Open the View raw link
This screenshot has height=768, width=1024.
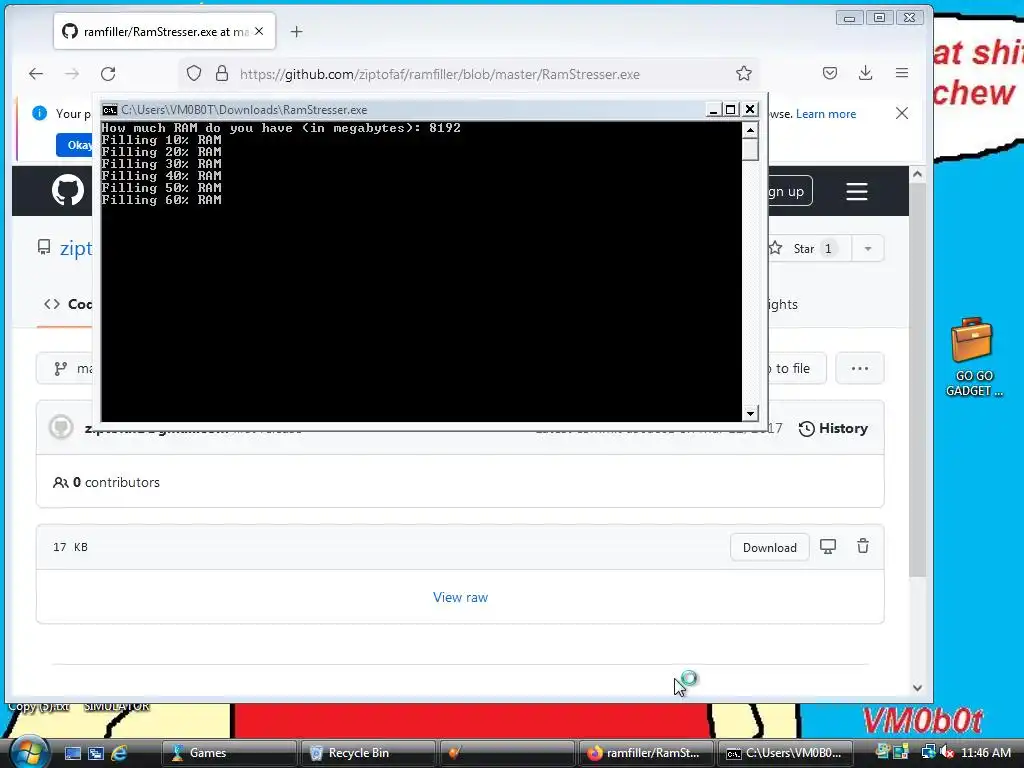point(460,597)
